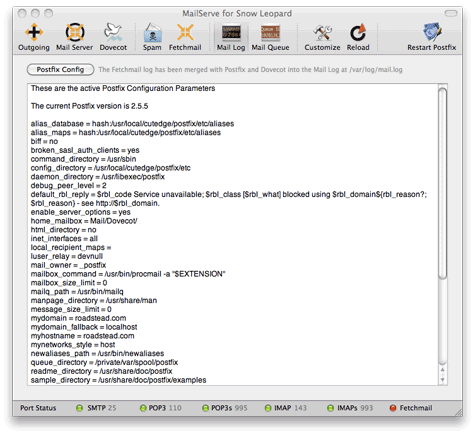This screenshot has height=435, width=475.
Task: Click the 'Port Status' label
Action: click(x=38, y=408)
